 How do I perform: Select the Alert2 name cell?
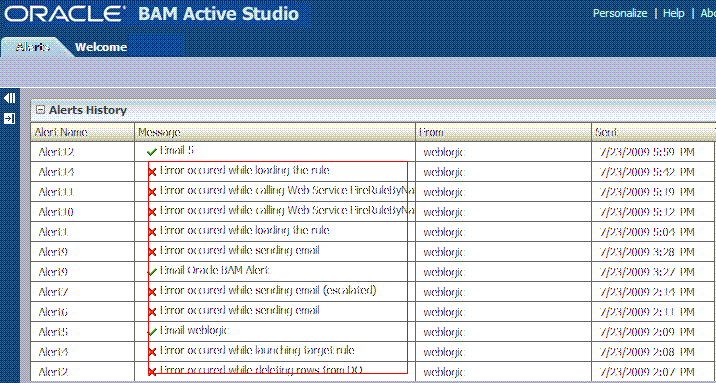pos(83,371)
